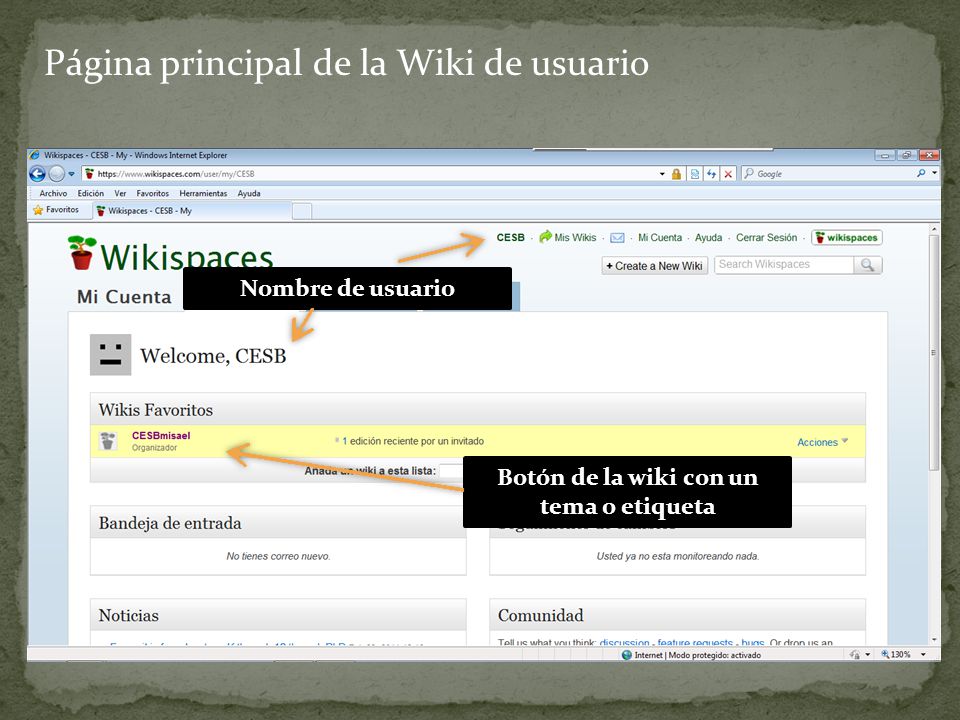Screen dimensions: 960x720
Task: Click the CESBmisael wiki plant icon
Action: click(108, 441)
